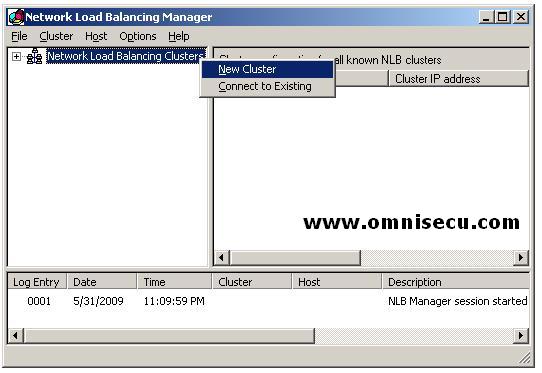Click the NLB Manager session started description
The height and width of the screenshot is (373, 542).
click(x=457, y=301)
